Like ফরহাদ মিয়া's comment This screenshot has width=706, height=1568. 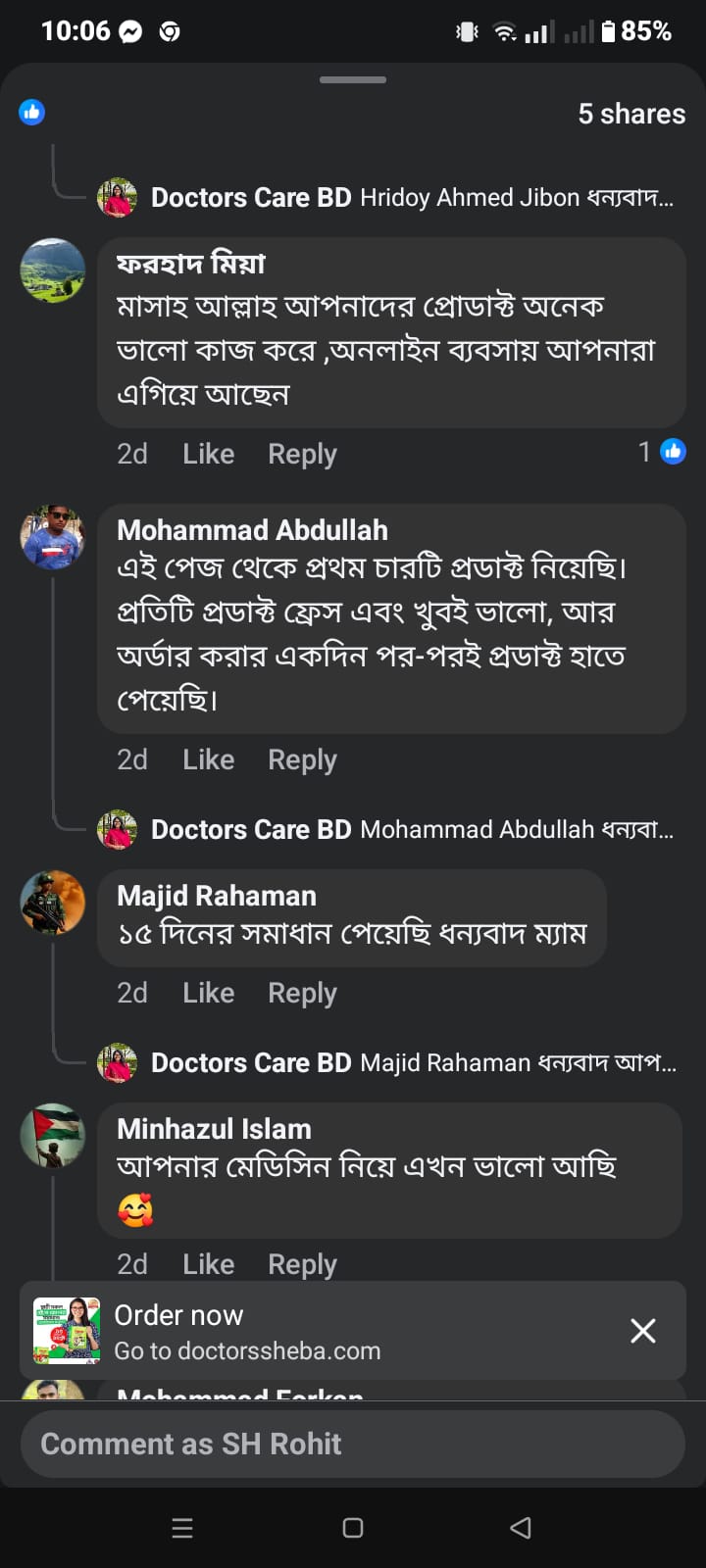point(208,454)
